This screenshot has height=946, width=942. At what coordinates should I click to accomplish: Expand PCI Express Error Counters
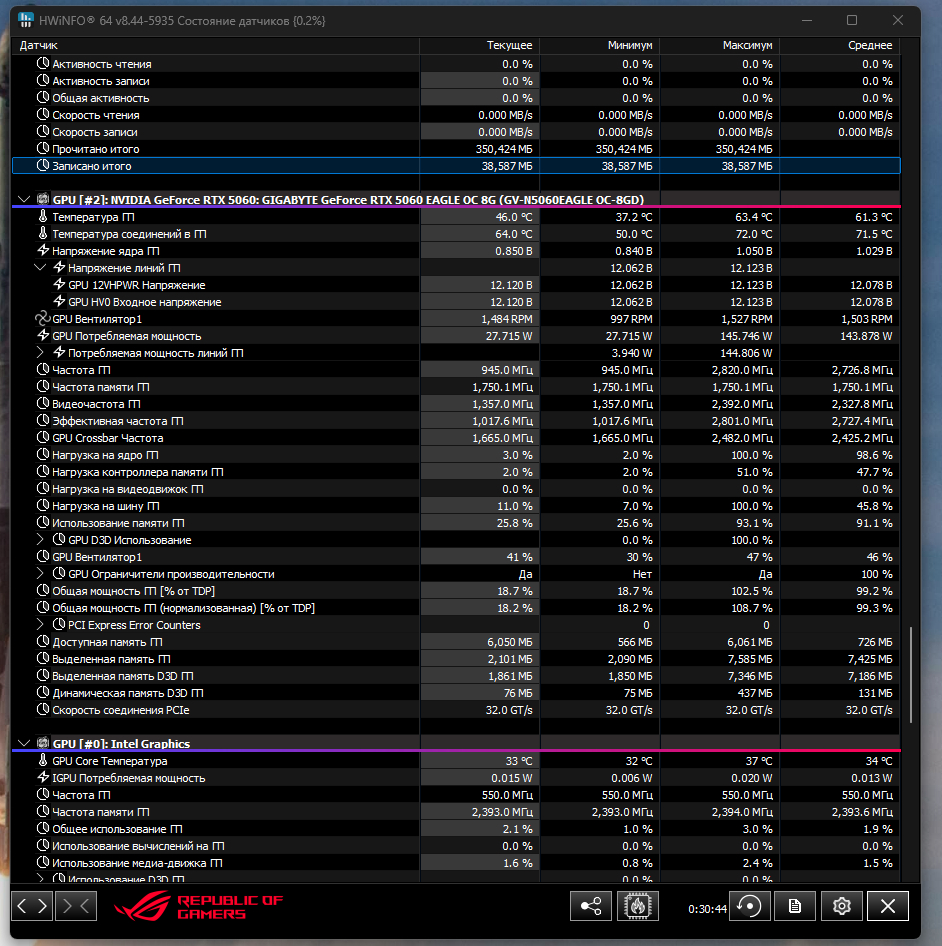pos(40,624)
